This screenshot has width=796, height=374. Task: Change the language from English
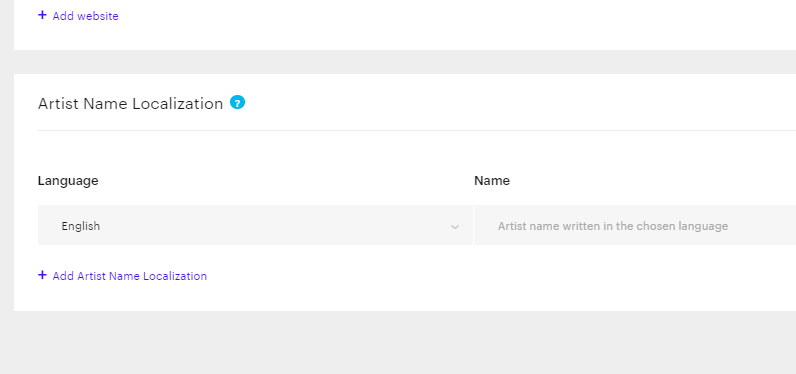coord(255,225)
